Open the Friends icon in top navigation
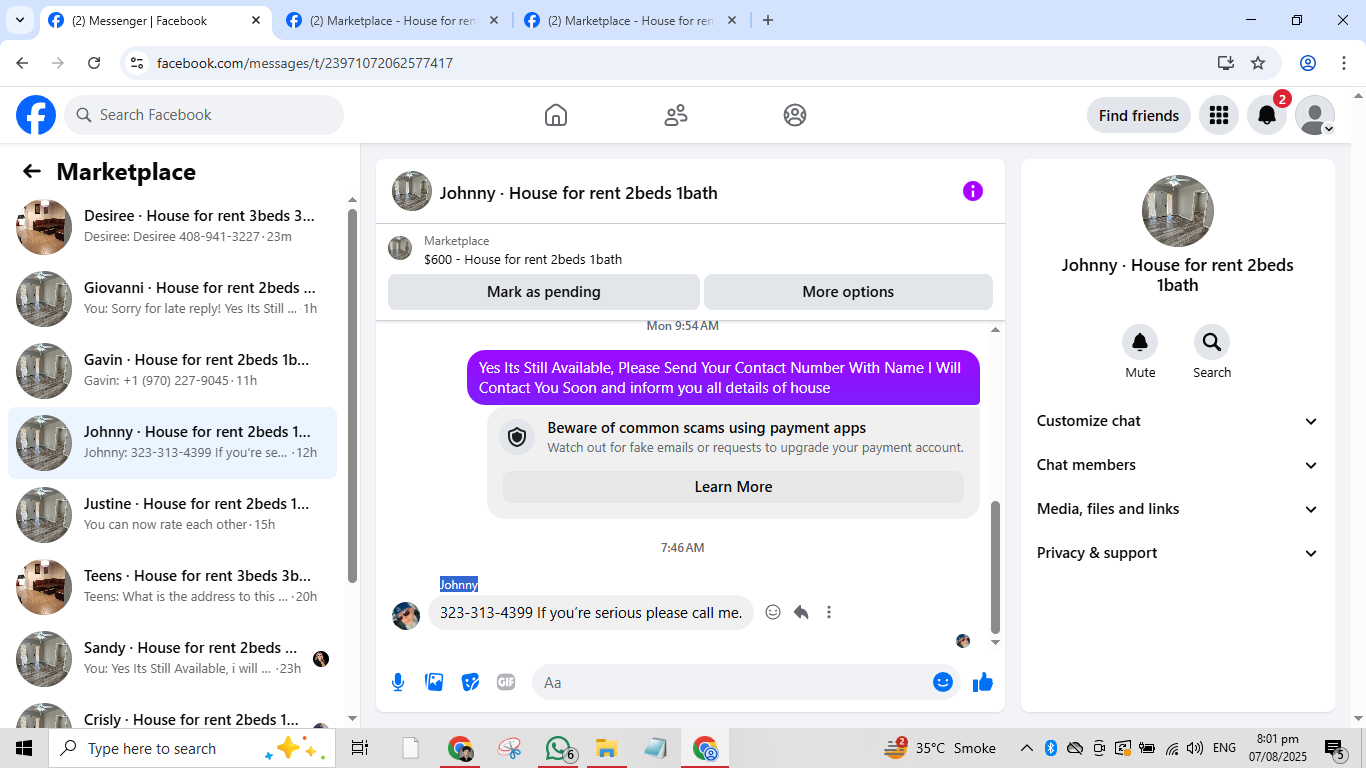1366x768 pixels. coord(676,115)
